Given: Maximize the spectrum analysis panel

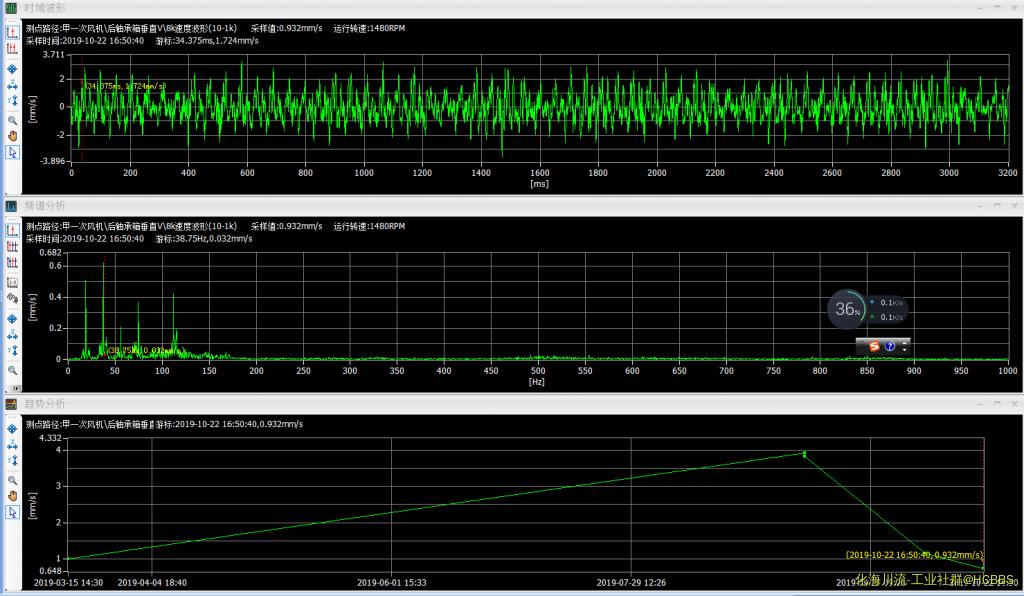Looking at the screenshot, I should 998,205.
